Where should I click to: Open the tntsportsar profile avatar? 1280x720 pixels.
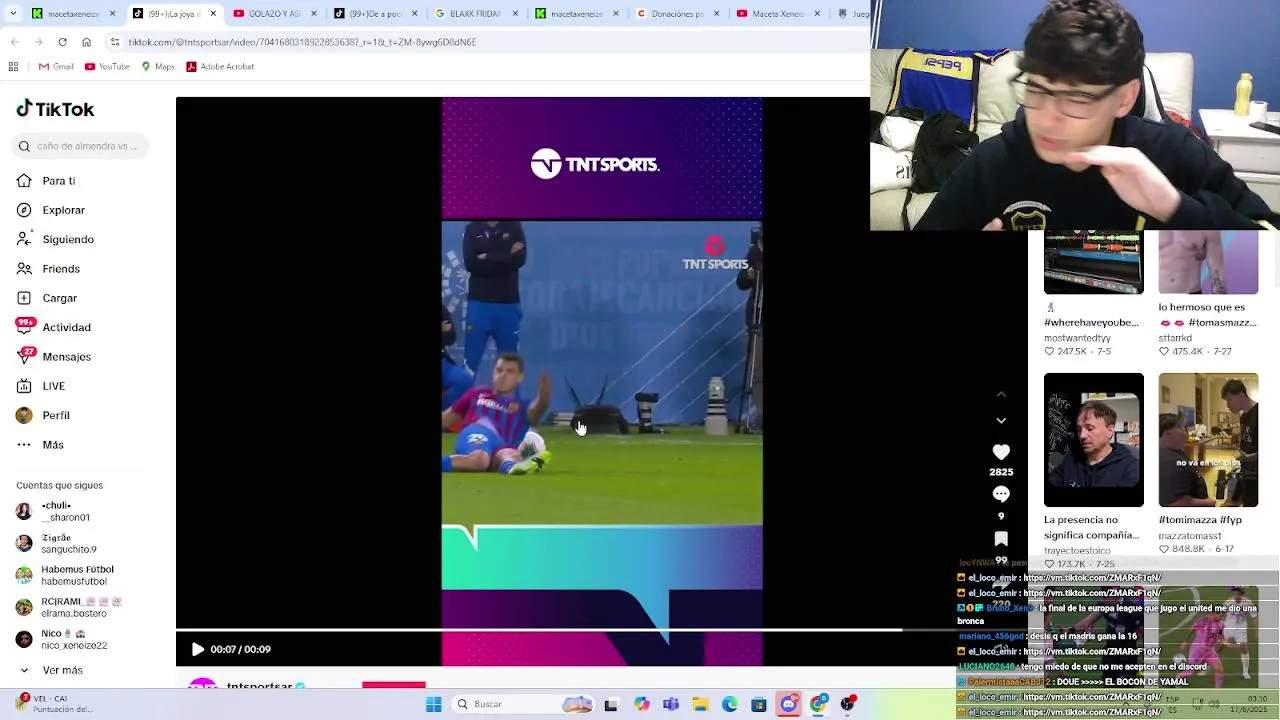[x=203, y=684]
